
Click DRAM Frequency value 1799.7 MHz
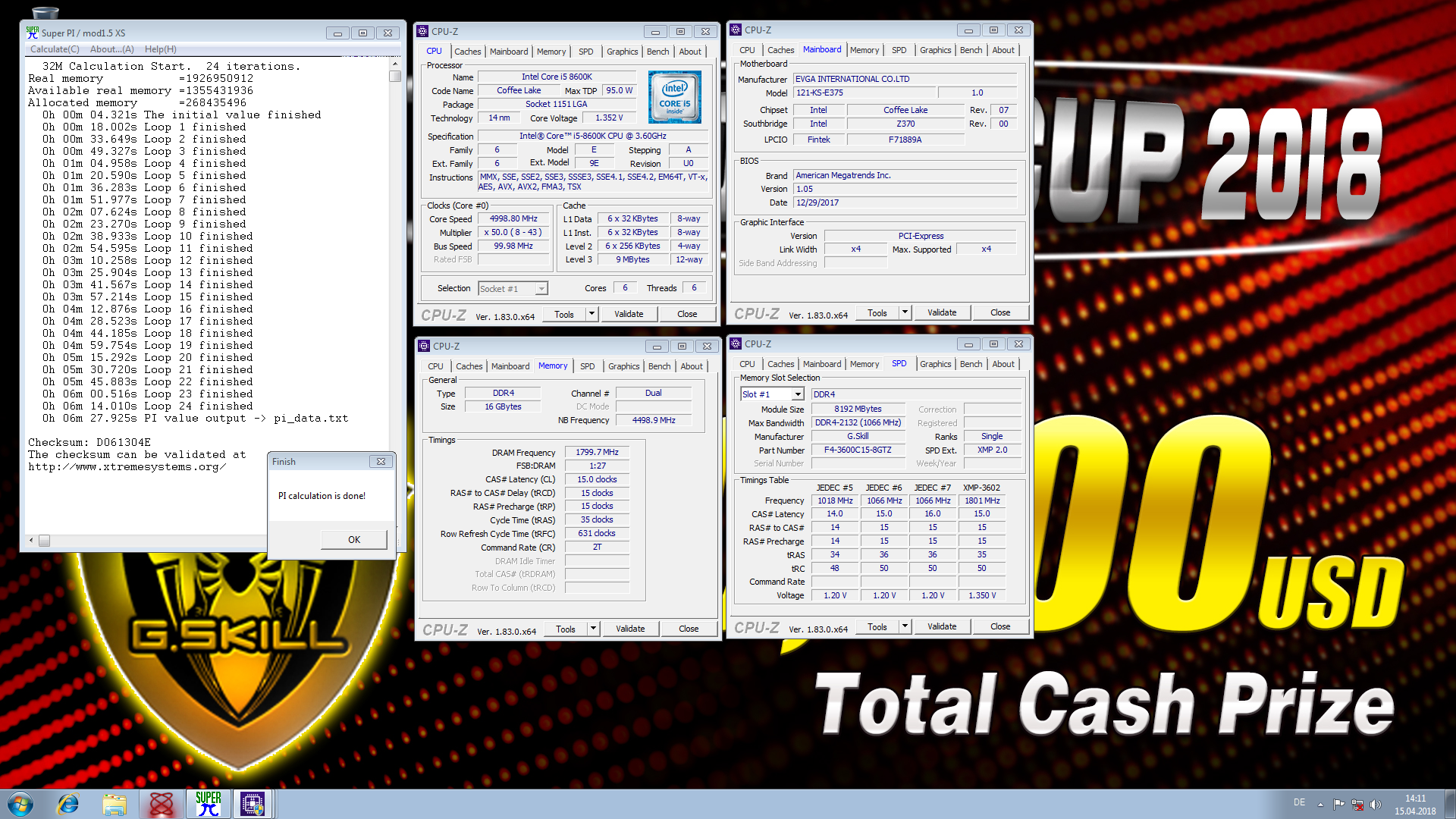click(x=597, y=452)
